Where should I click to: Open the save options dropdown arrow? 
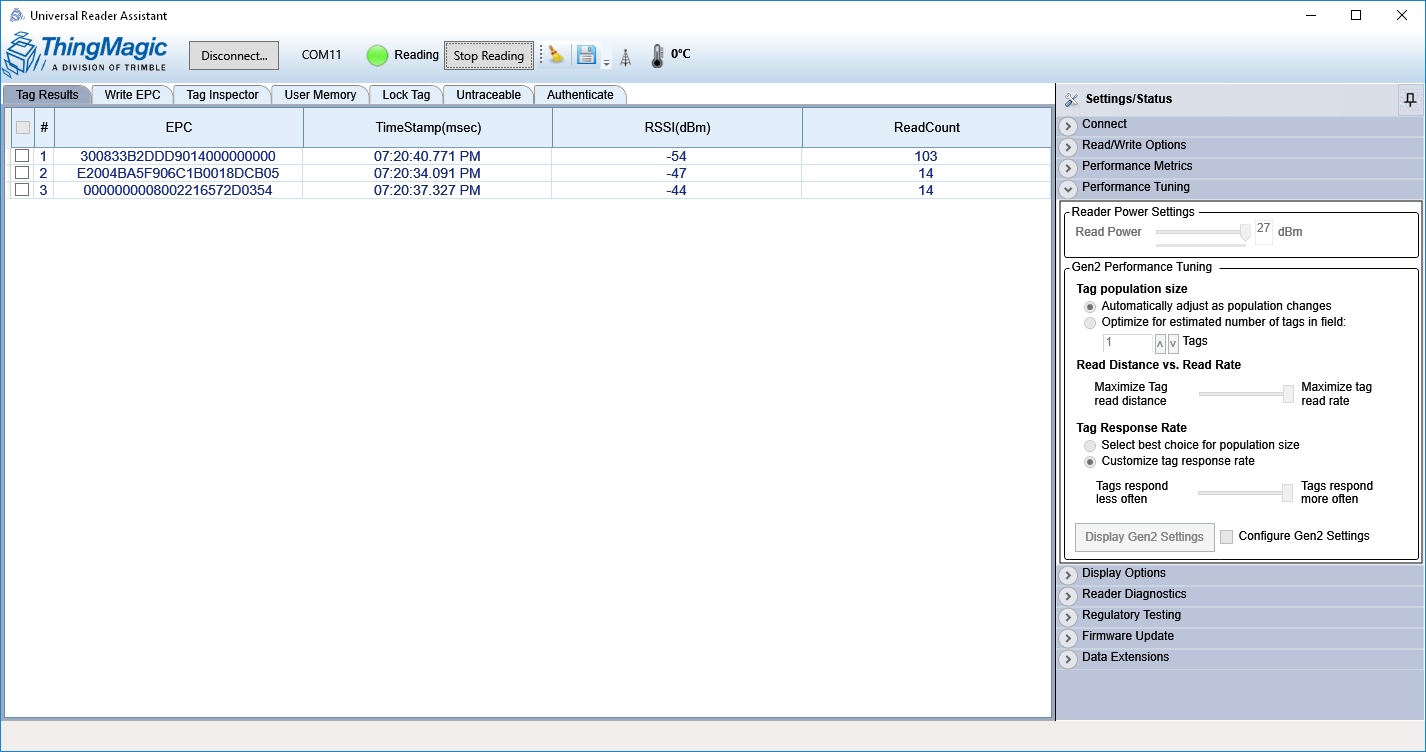(606, 62)
